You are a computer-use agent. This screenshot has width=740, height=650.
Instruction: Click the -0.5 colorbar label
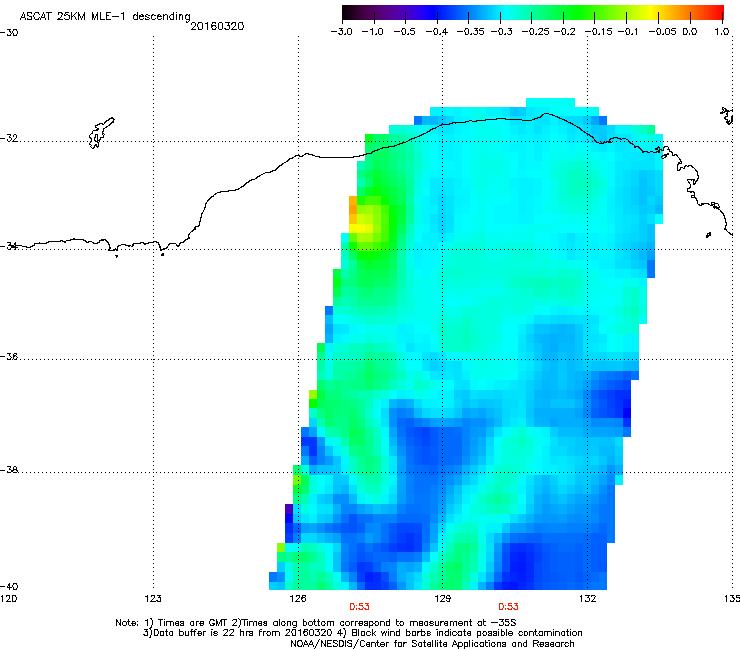tap(404, 32)
